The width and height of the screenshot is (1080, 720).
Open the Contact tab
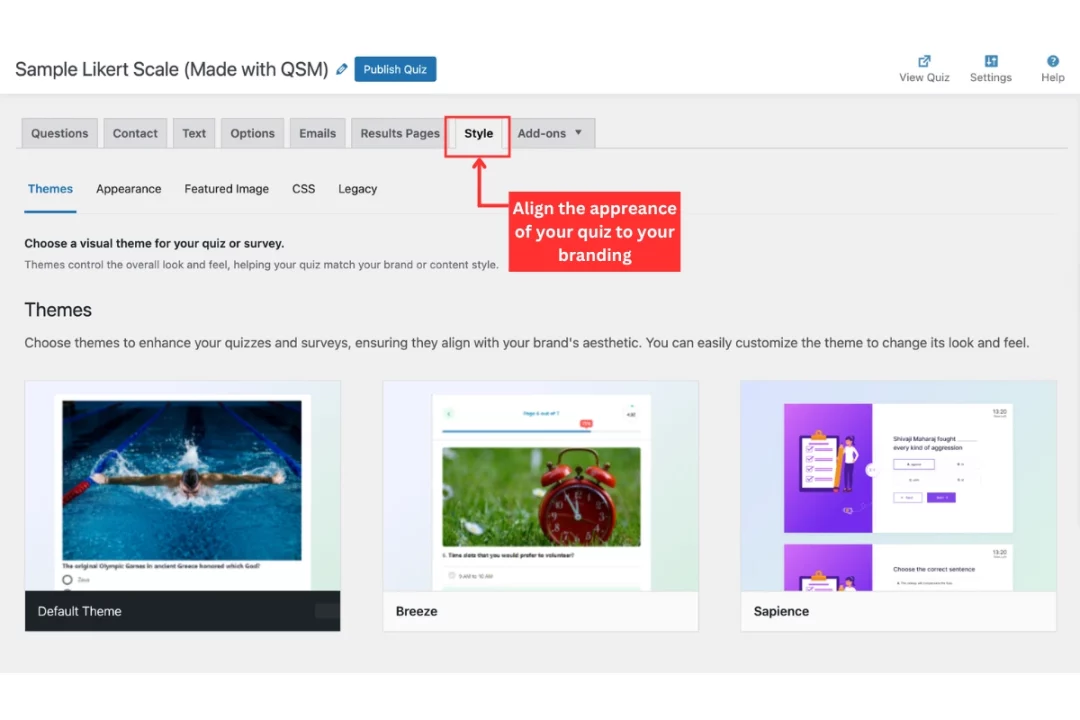click(x=135, y=132)
